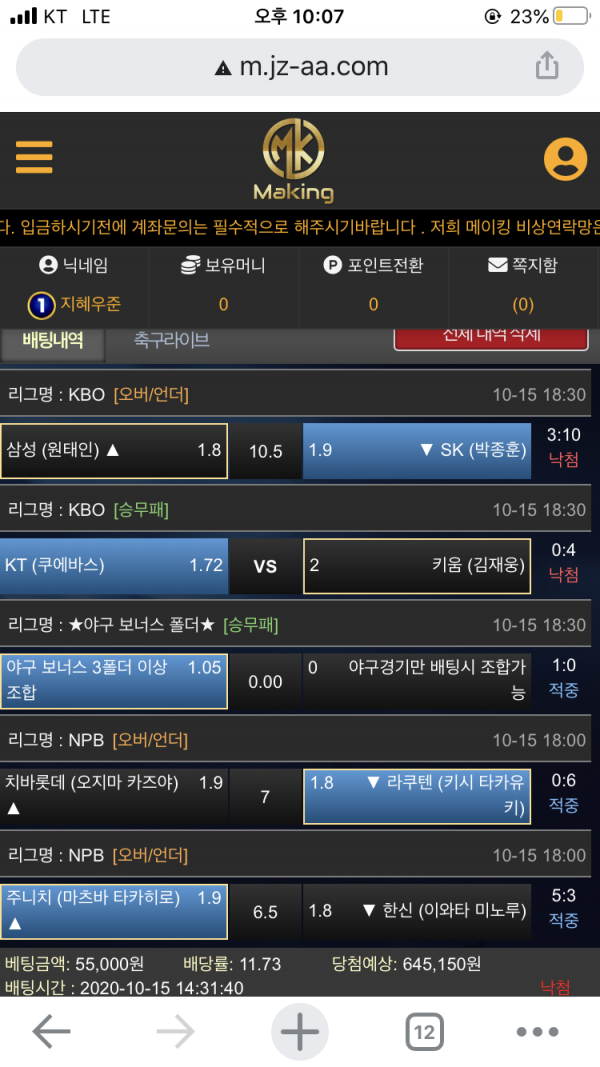
Task: Open new tab with plus button
Action: coord(299,1032)
